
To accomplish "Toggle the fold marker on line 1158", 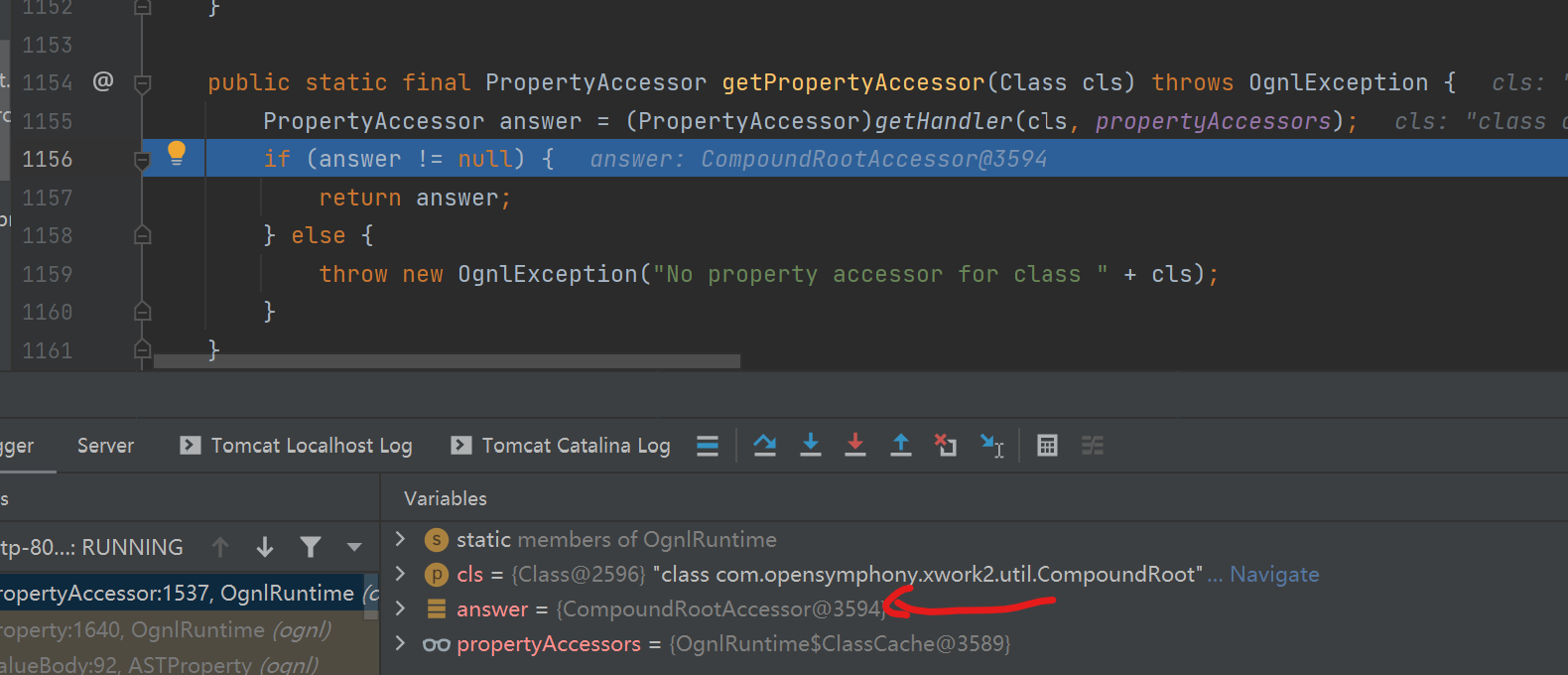I will [x=142, y=235].
